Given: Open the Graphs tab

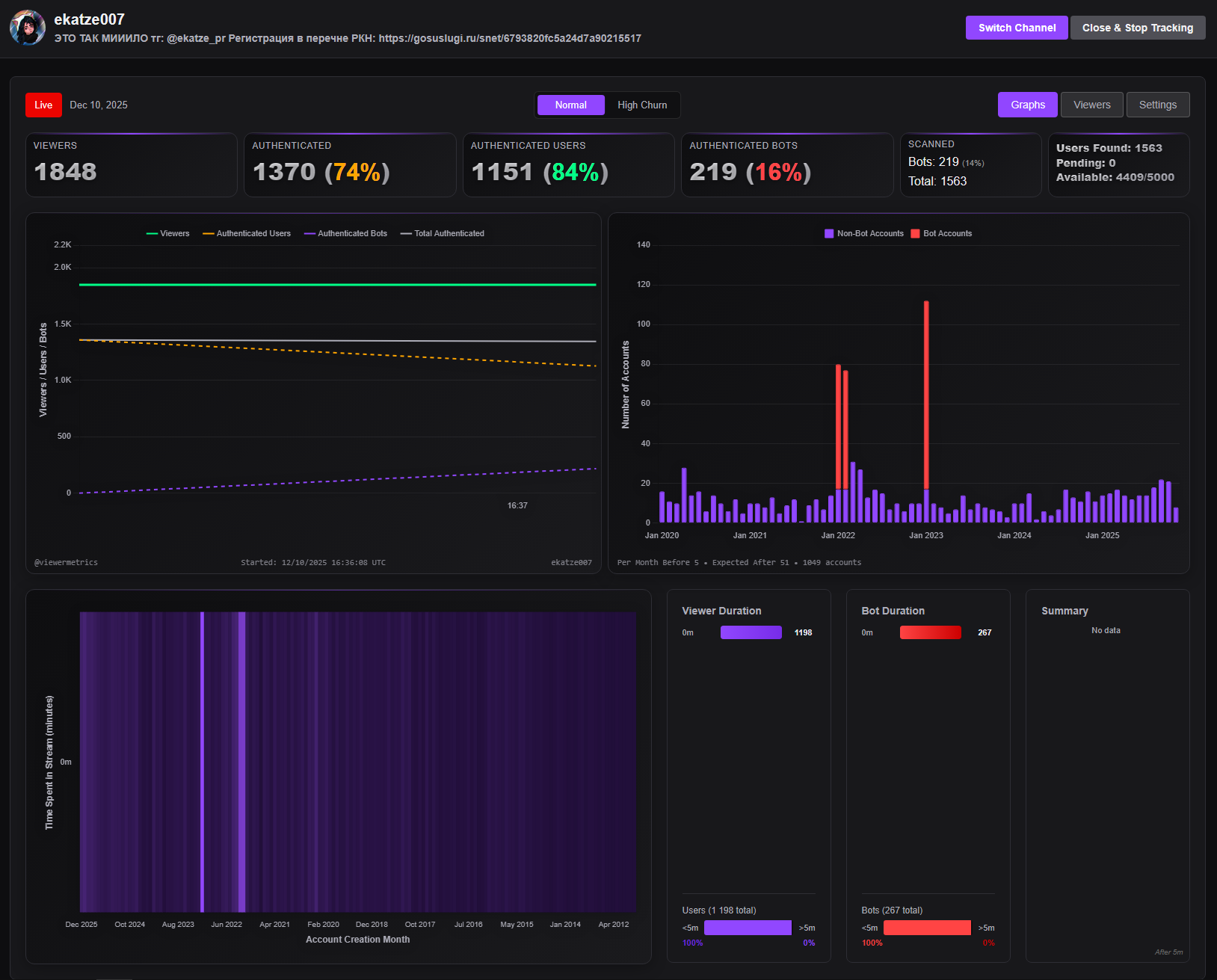Looking at the screenshot, I should 1027,105.
